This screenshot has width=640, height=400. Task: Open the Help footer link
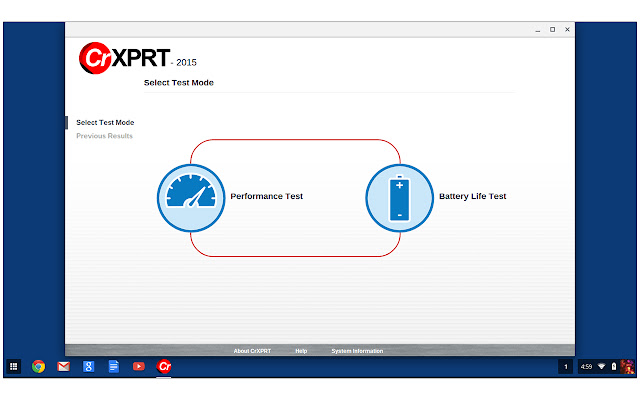(x=301, y=351)
